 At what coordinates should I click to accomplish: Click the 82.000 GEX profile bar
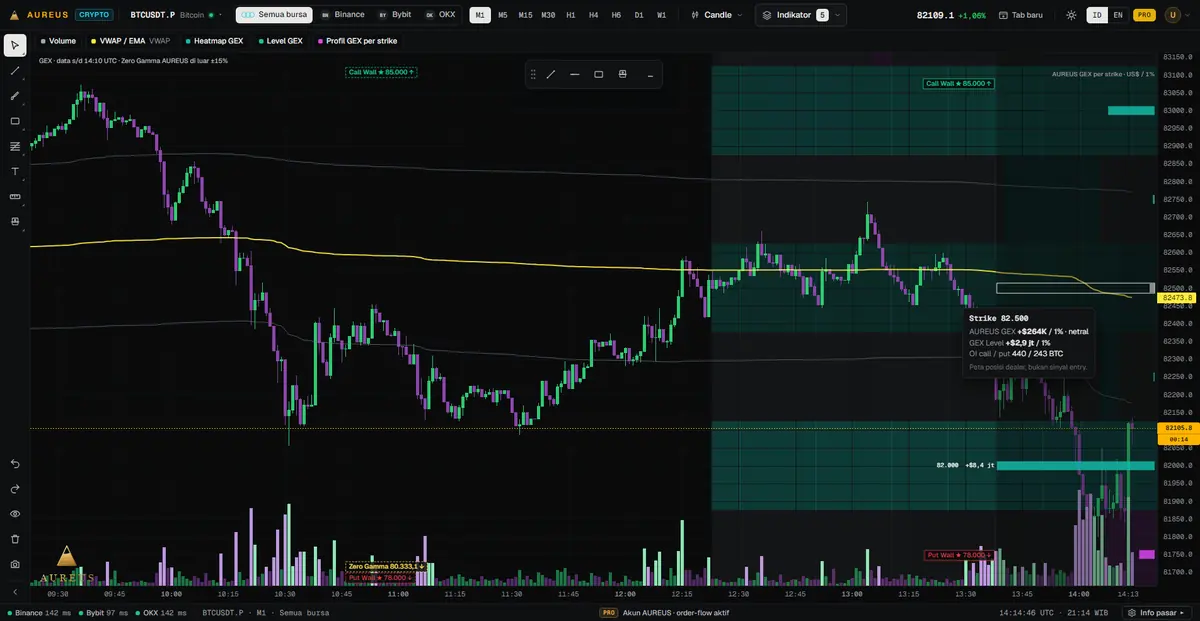(1076, 465)
